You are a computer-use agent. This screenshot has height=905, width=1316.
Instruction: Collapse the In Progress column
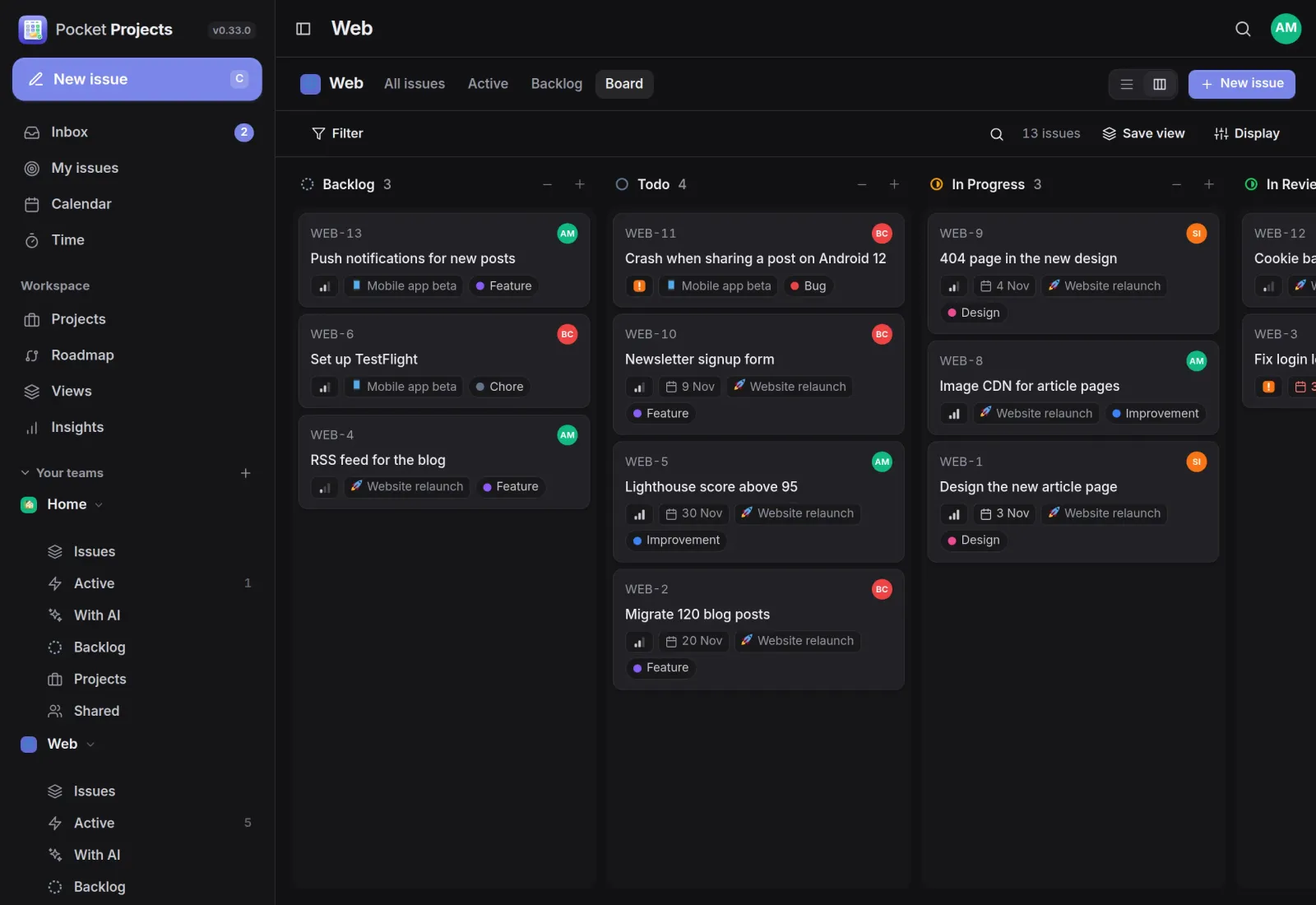pos(1176,184)
